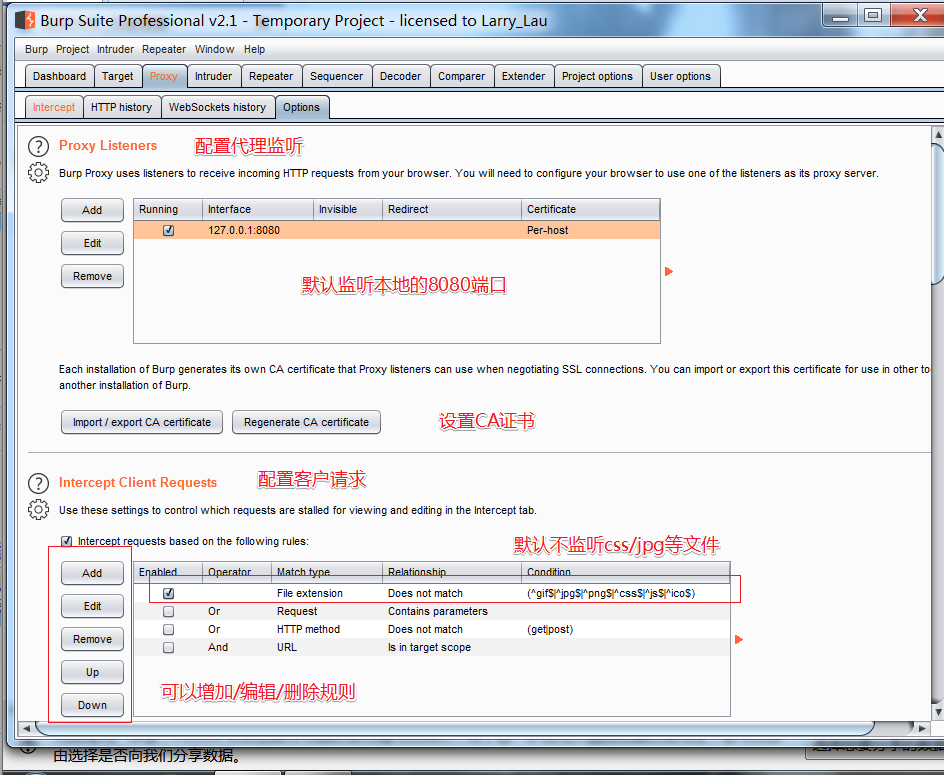Click the Redirect column header
Viewport: 944px width, 775px height.
[452, 210]
